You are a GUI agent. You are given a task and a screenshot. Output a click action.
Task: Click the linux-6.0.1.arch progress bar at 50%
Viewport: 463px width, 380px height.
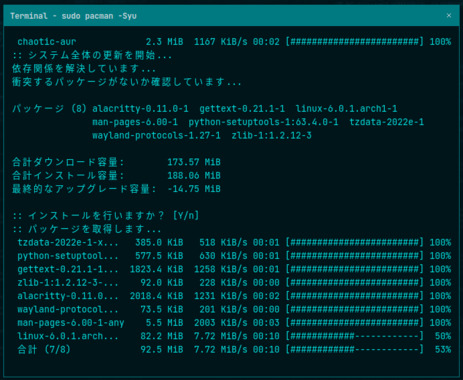coord(355,336)
